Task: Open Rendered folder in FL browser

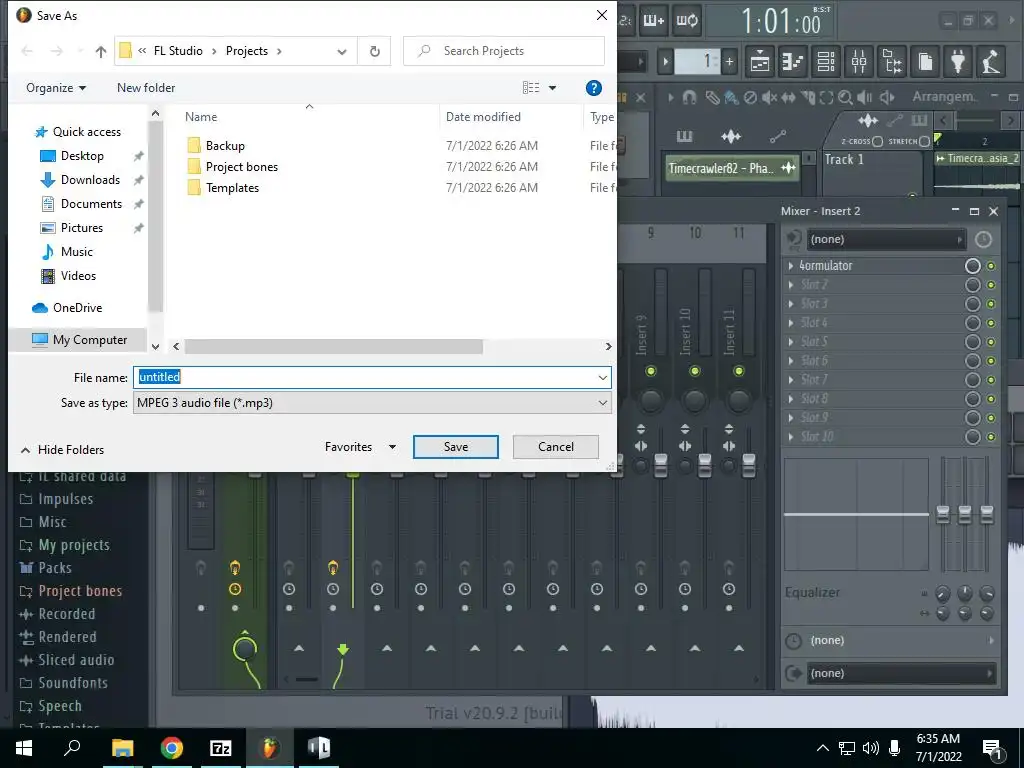Action: pyautogui.click(x=67, y=637)
